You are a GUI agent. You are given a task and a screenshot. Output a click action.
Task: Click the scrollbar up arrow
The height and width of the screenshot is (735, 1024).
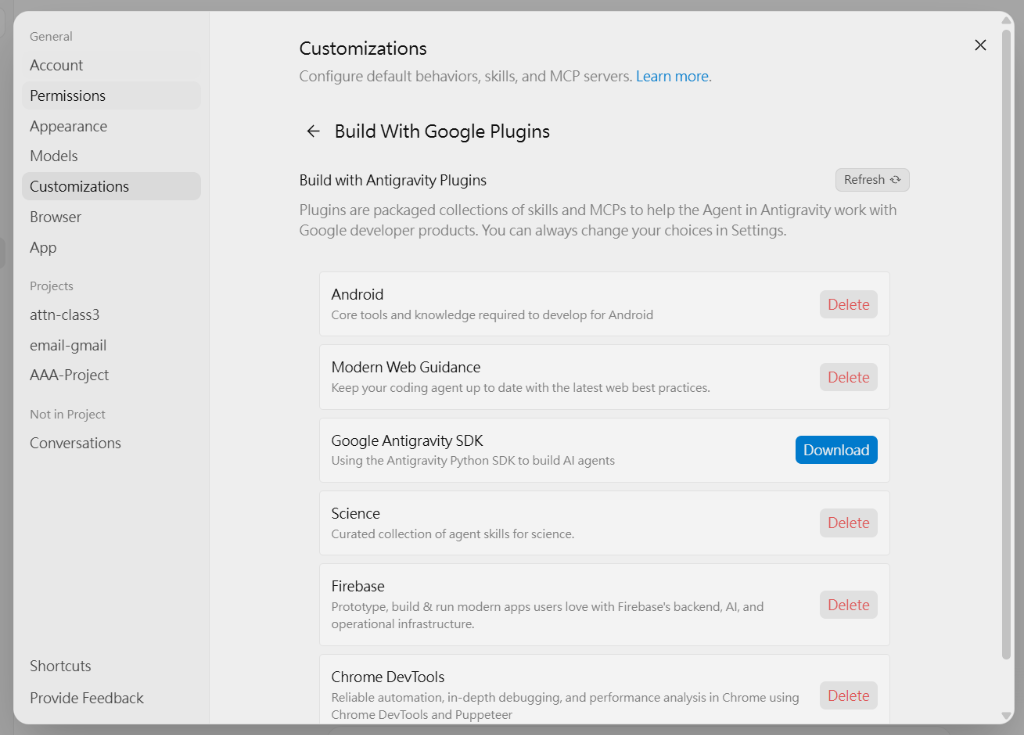click(x=1006, y=20)
